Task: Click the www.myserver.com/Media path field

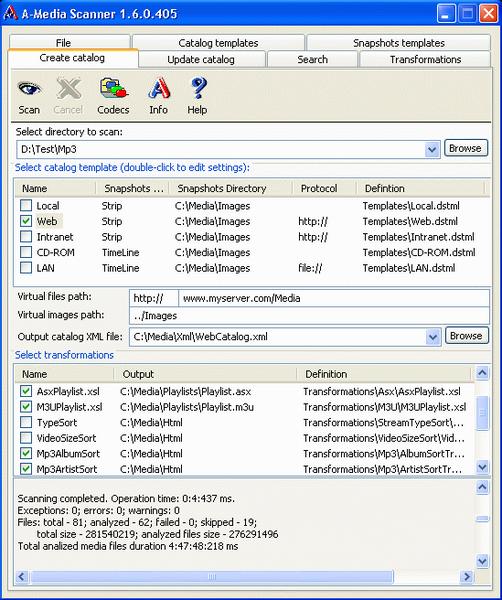Action: click(334, 298)
